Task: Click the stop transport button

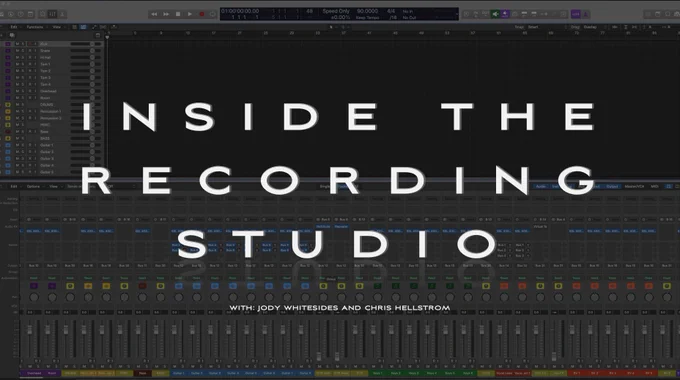Action: tap(178, 14)
